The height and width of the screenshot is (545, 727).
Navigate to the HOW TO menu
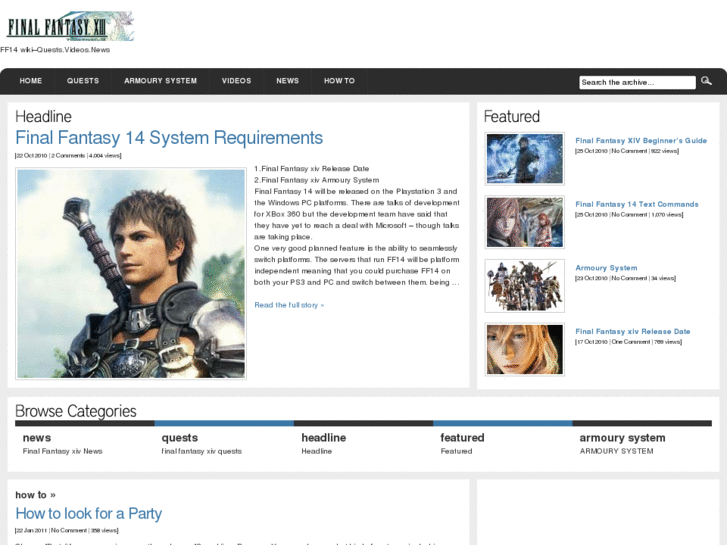(x=339, y=81)
